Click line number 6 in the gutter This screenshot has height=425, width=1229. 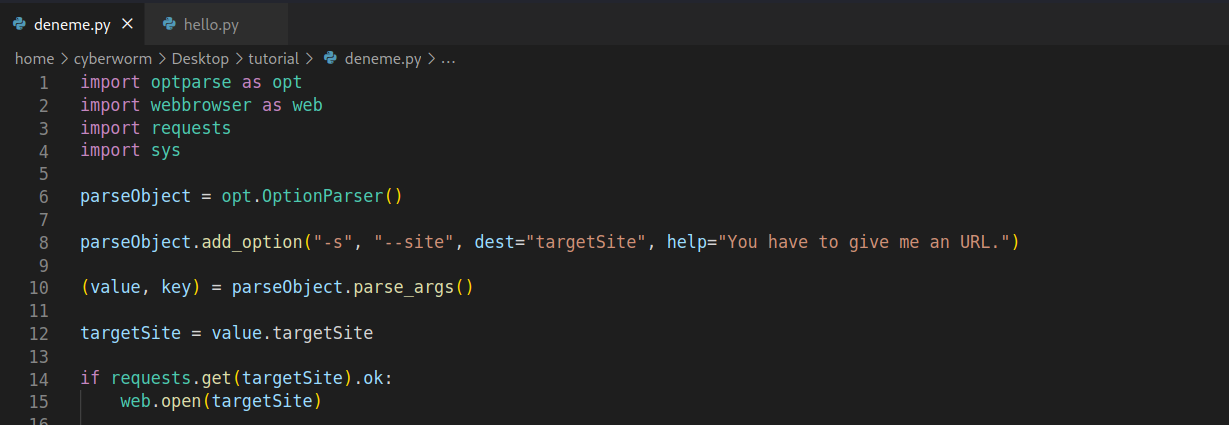point(43,196)
